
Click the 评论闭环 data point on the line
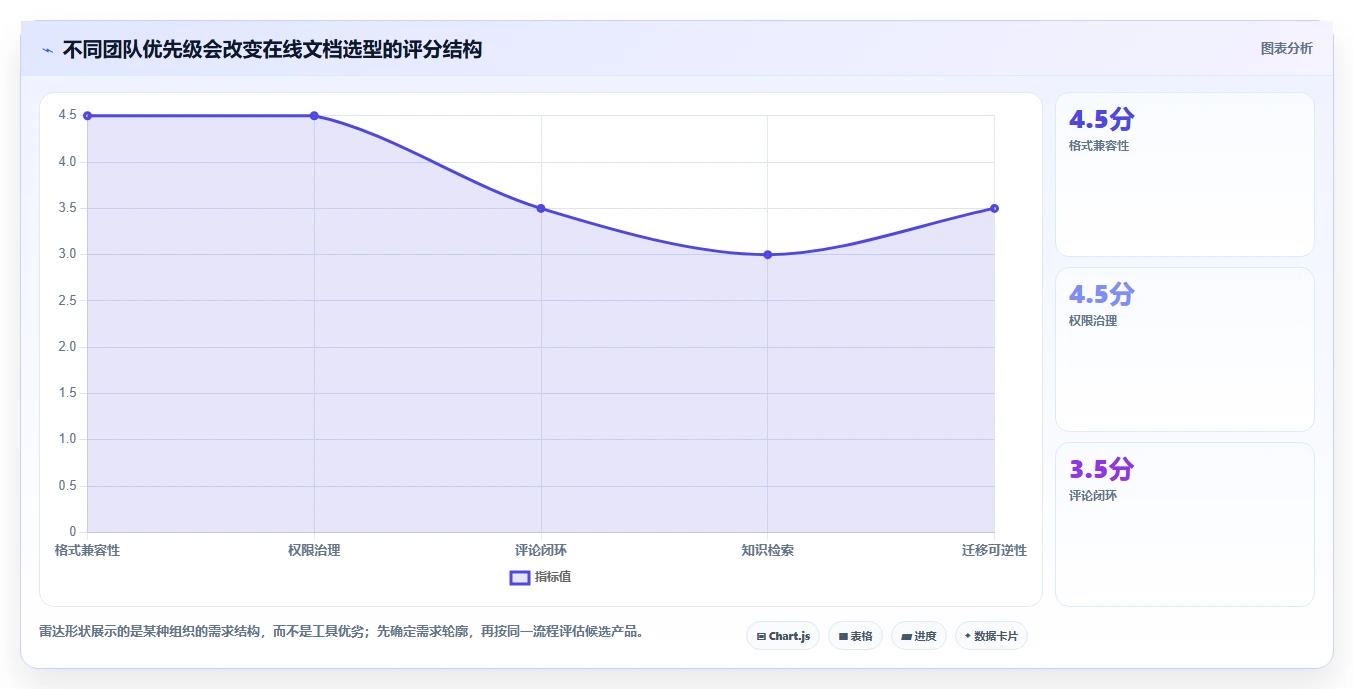click(541, 208)
